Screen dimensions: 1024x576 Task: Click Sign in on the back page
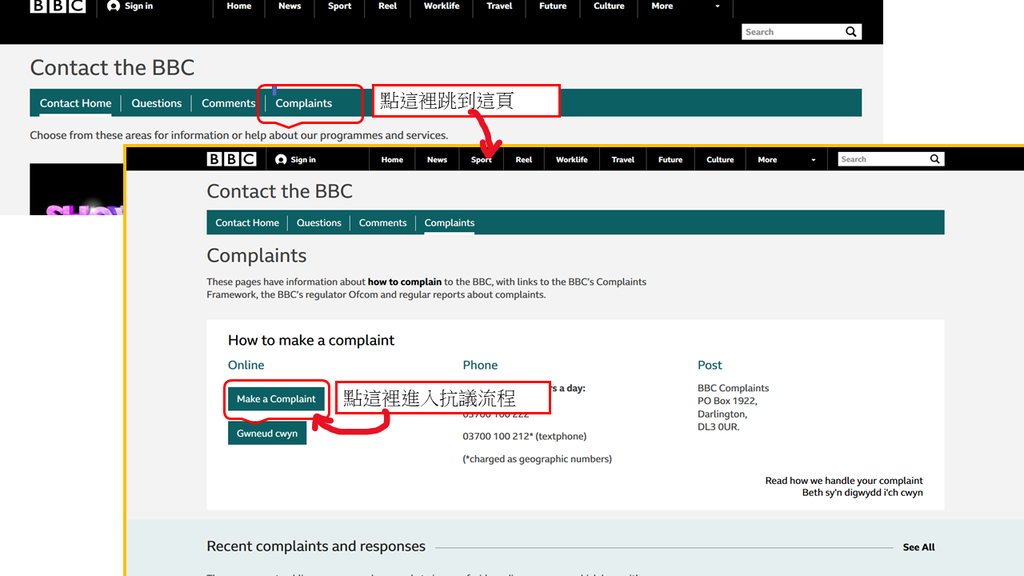pos(130,6)
